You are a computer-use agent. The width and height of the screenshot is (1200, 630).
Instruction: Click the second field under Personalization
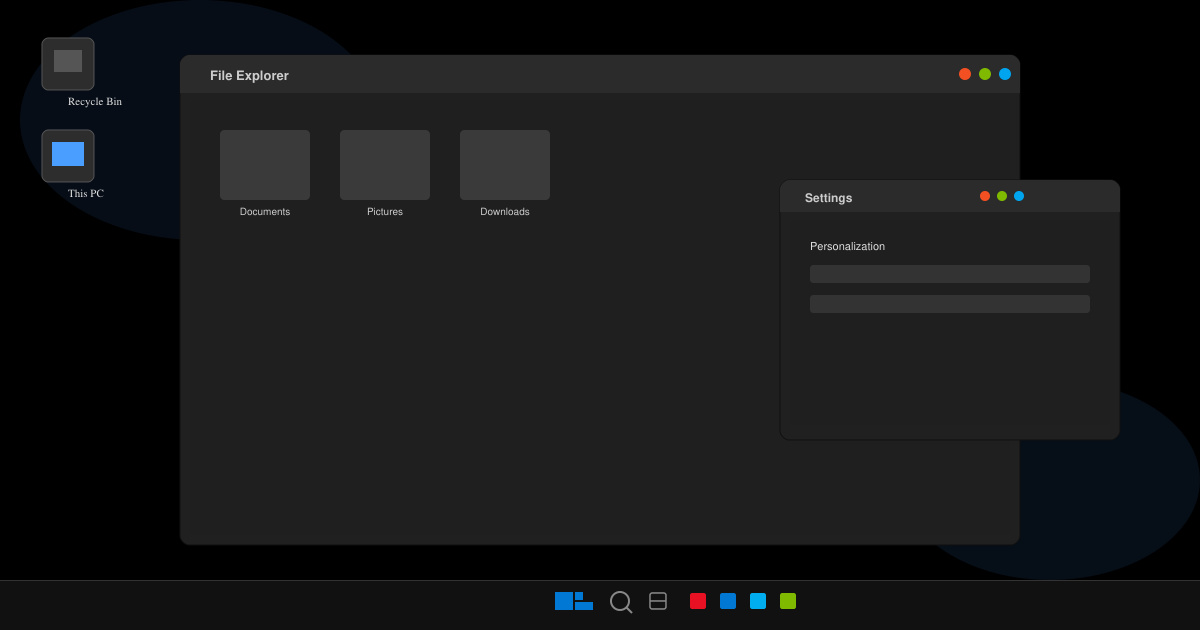tap(950, 304)
